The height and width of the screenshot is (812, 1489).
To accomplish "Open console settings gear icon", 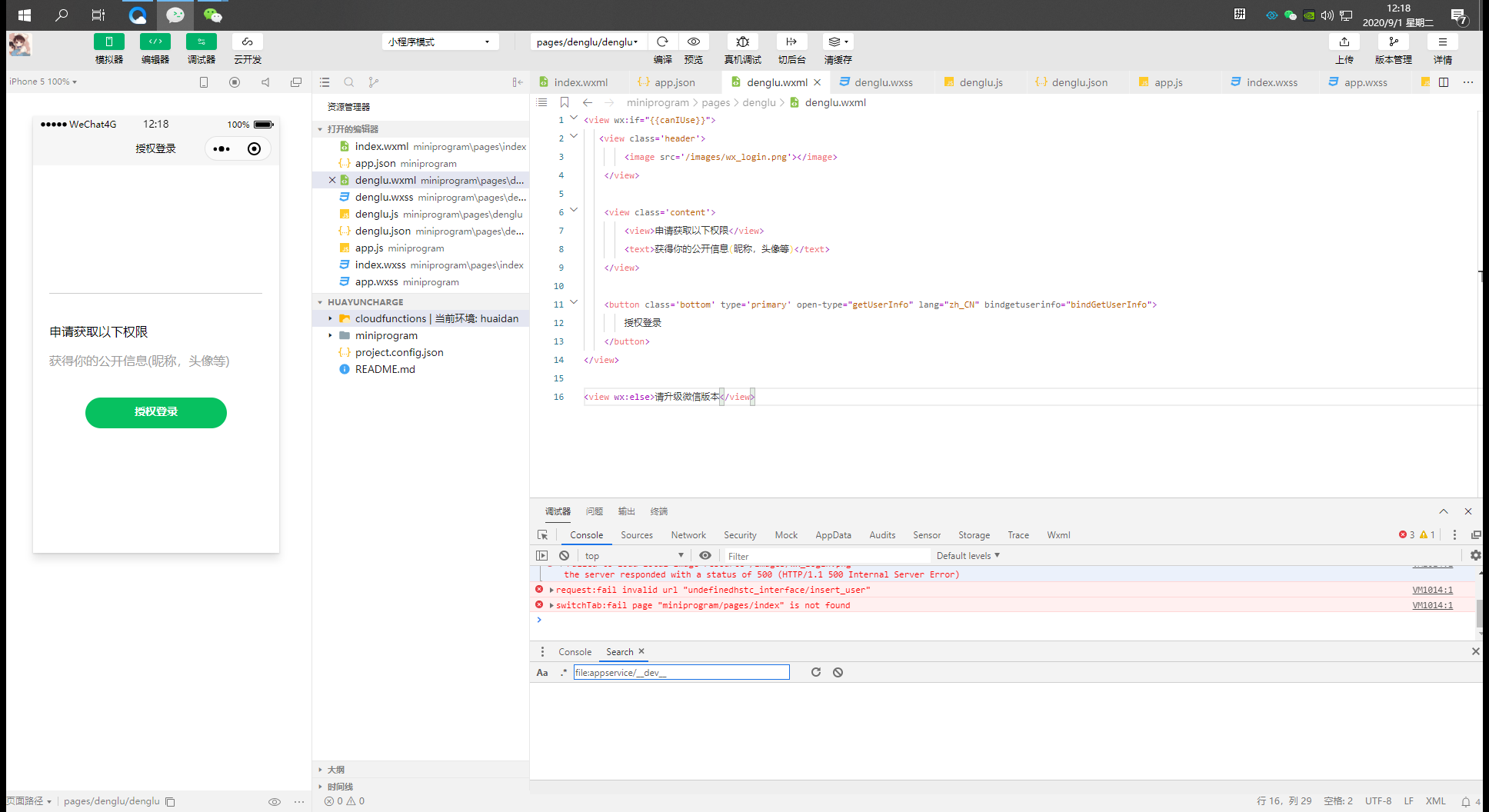I will 1475,555.
